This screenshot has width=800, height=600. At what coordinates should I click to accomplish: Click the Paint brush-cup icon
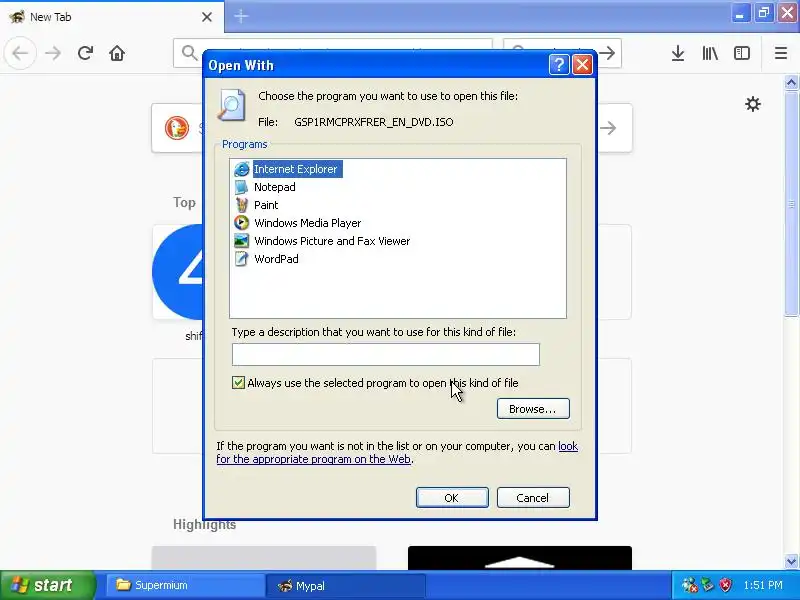(x=241, y=205)
